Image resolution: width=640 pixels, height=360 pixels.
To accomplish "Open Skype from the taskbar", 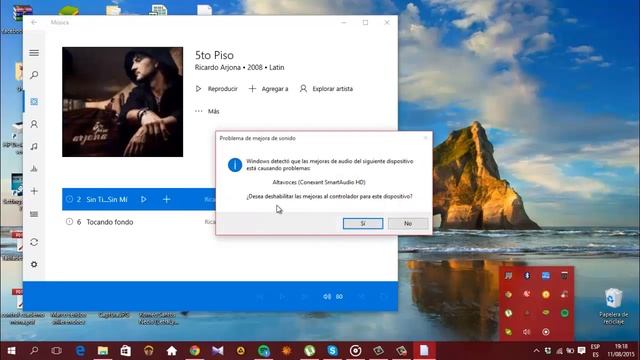I will pos(332,351).
